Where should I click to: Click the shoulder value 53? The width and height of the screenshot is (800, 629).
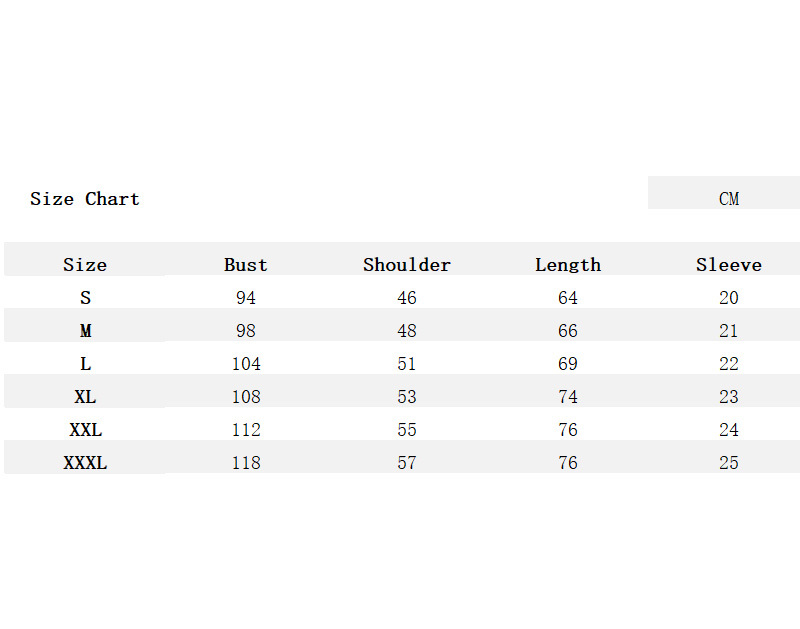[407, 397]
